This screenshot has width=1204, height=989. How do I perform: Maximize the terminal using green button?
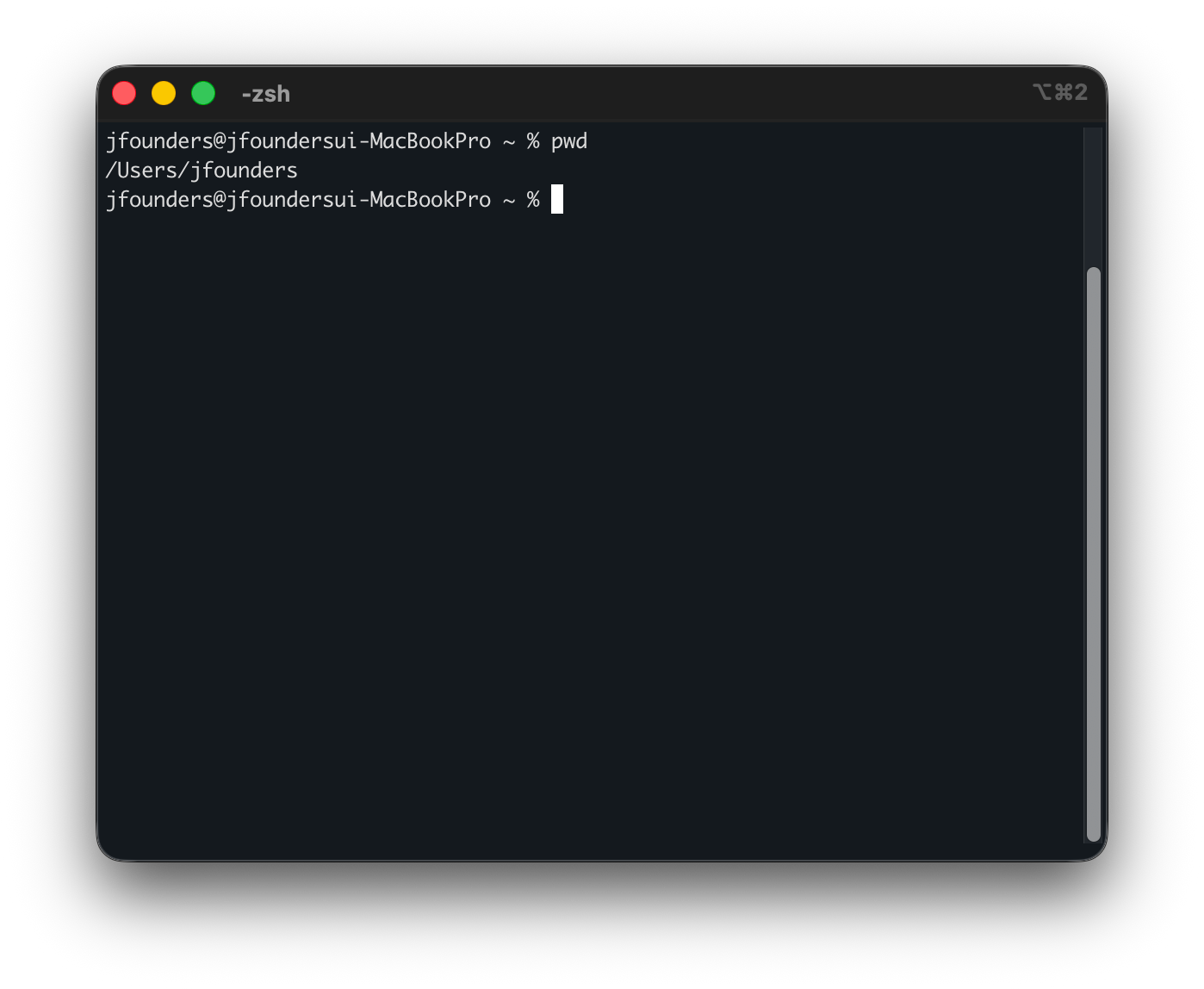203,93
